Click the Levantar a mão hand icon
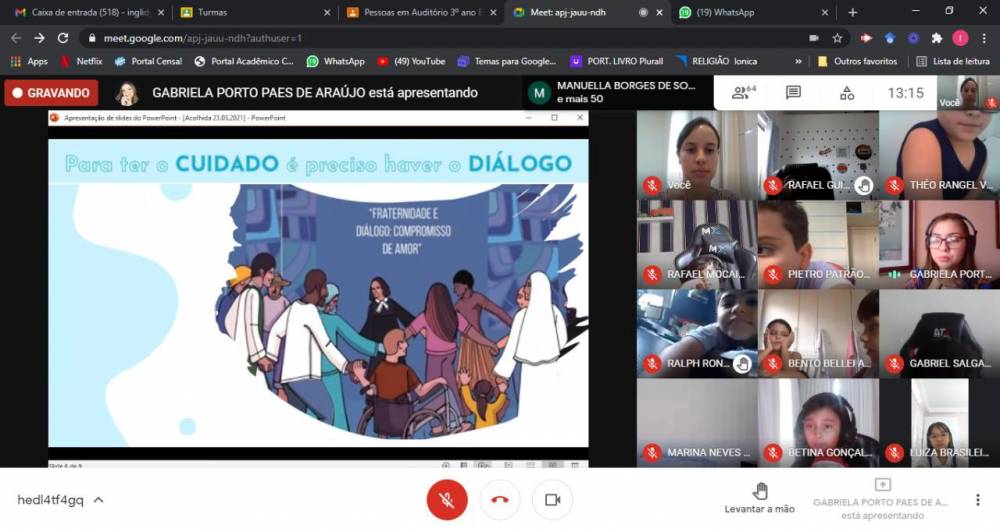1000x532 pixels. 760,490
